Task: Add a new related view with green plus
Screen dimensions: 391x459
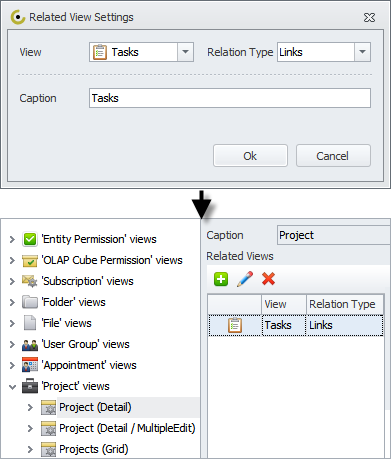Action: [221, 279]
